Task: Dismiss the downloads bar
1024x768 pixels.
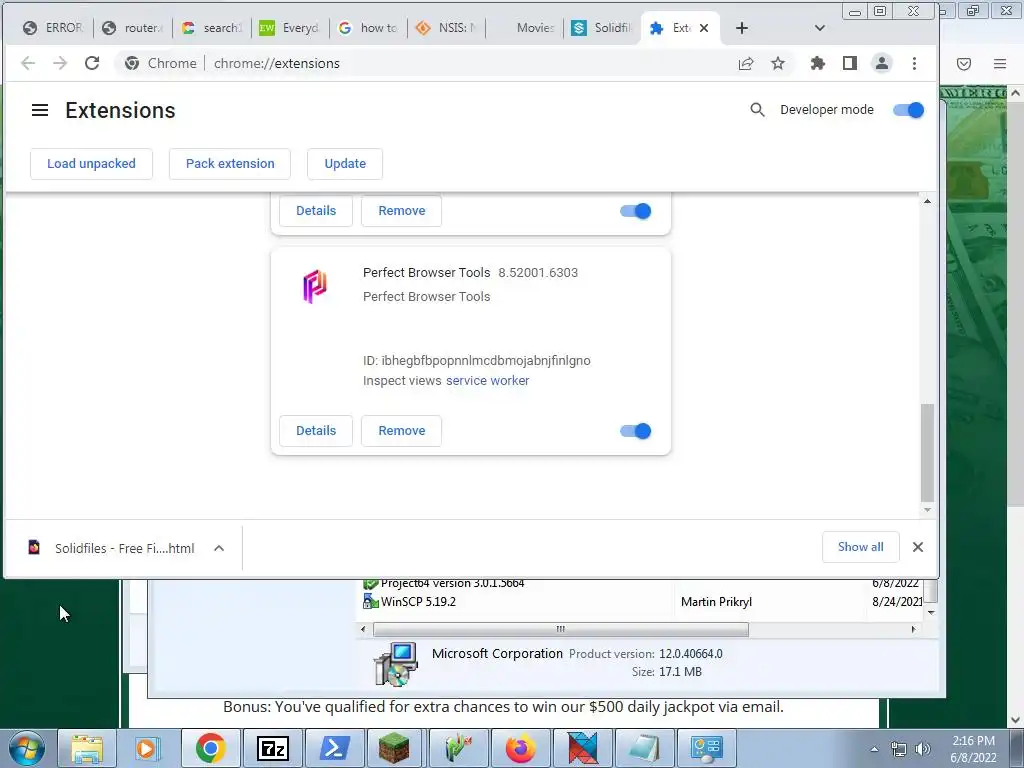Action: click(x=918, y=547)
